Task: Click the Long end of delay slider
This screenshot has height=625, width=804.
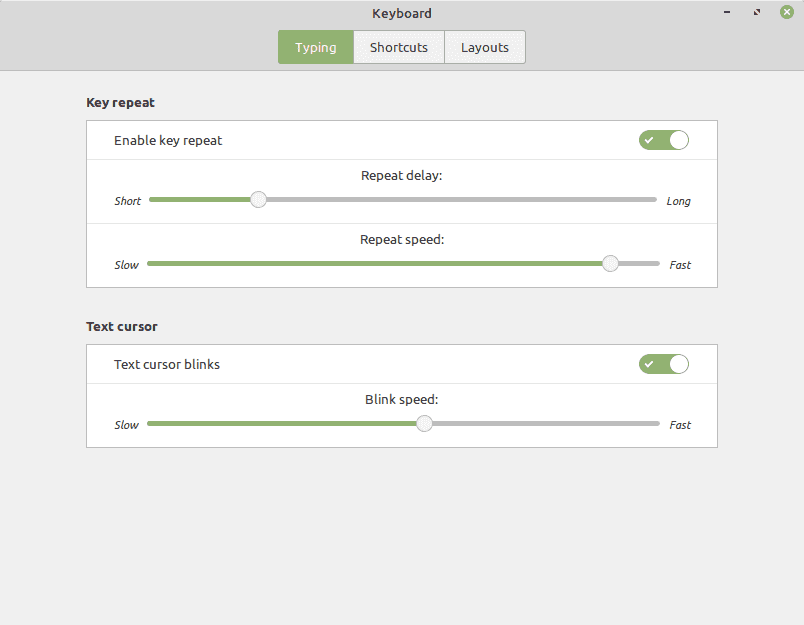Action: (x=678, y=201)
